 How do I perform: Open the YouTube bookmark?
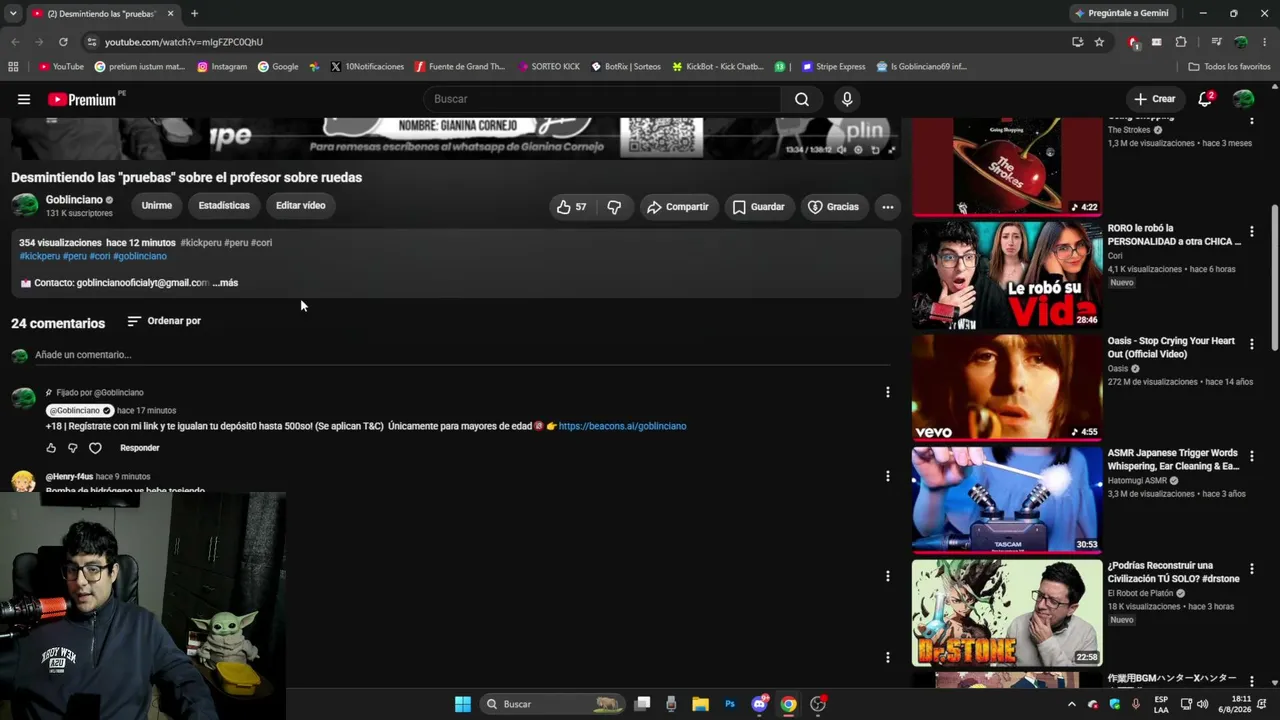click(x=61, y=67)
